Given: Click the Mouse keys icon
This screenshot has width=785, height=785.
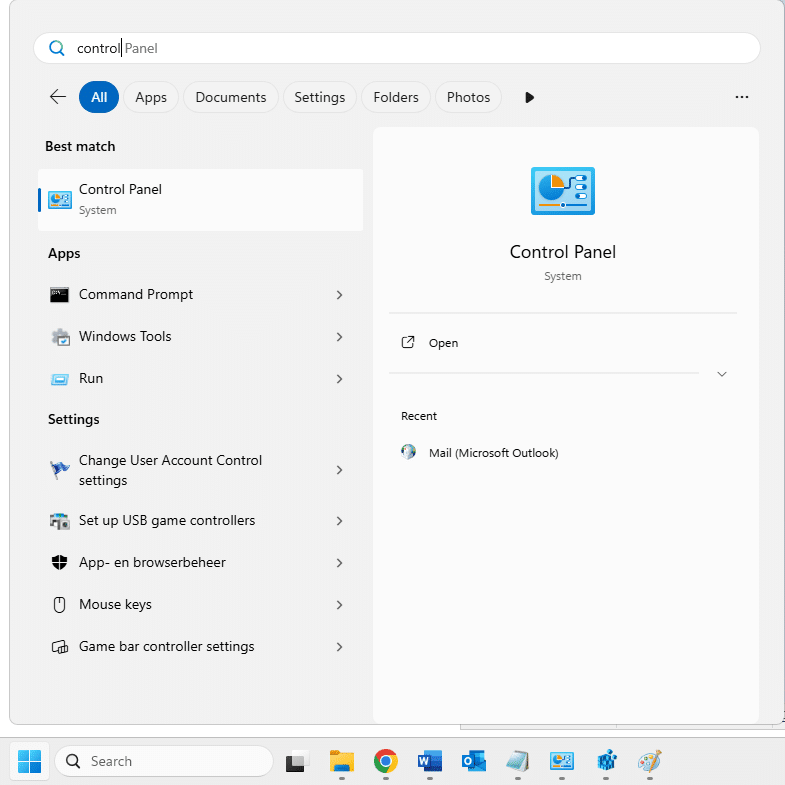Looking at the screenshot, I should [x=60, y=605].
